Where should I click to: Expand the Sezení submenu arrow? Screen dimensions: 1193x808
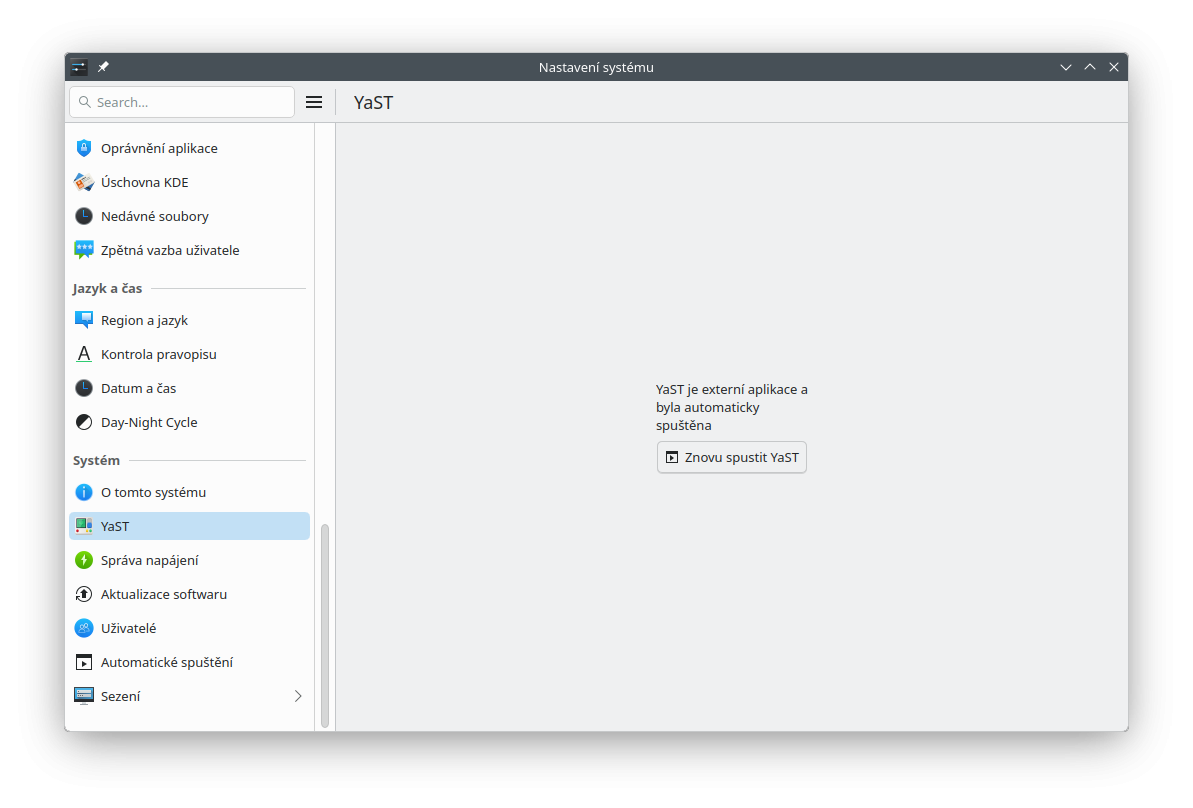(297, 696)
